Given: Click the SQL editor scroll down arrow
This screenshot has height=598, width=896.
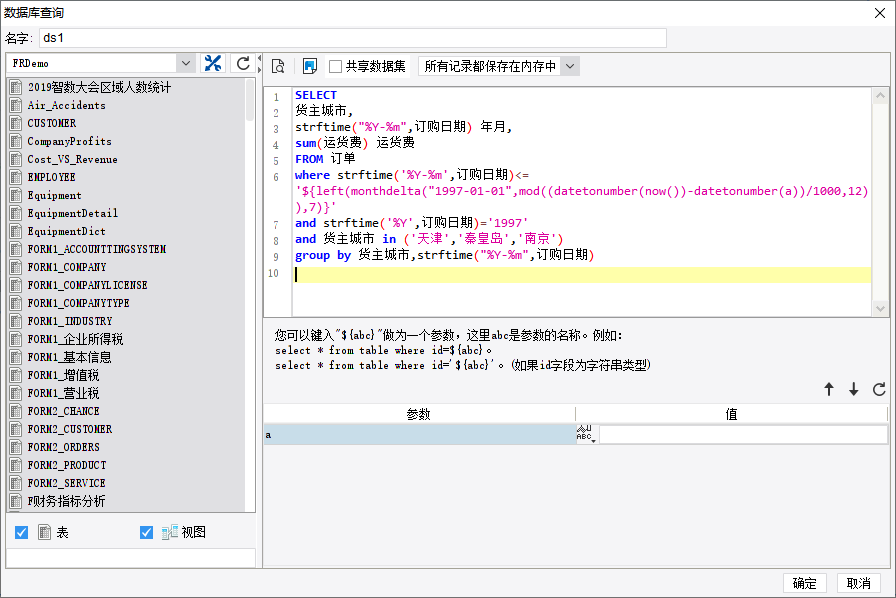Looking at the screenshot, I should click(x=880, y=309).
